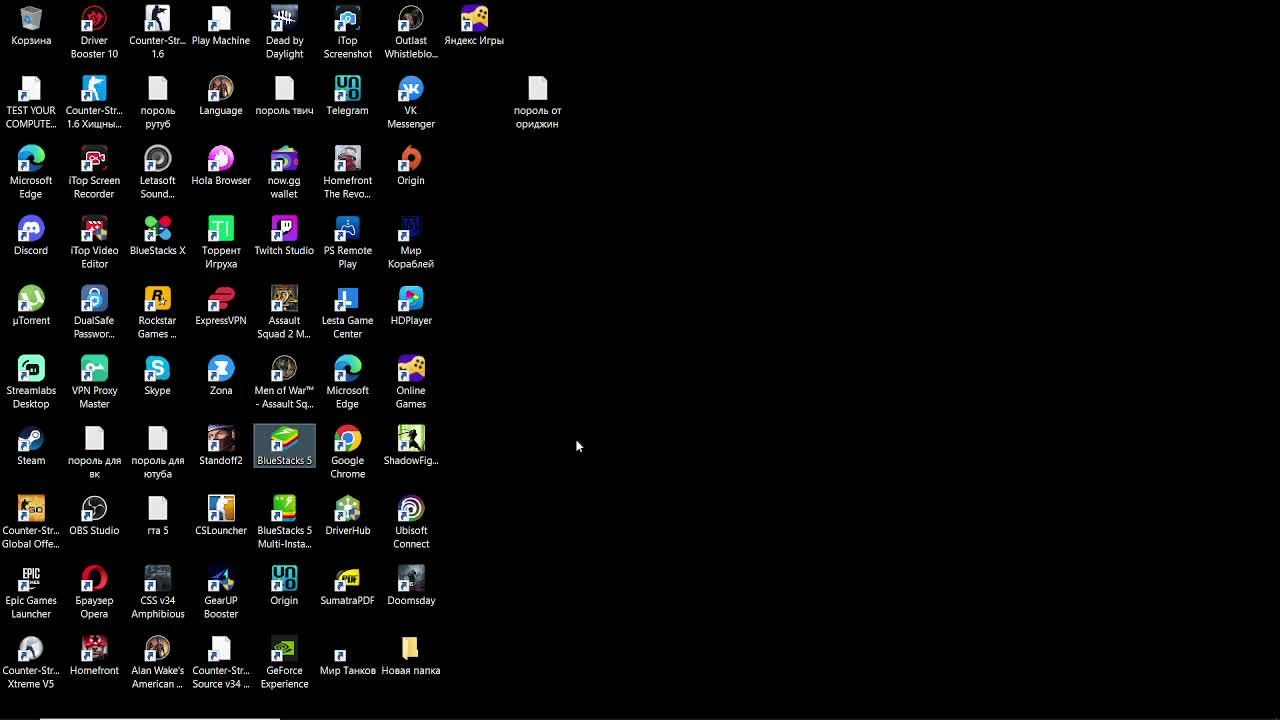
Task: Select the пороль рутуб text file
Action: pos(157,103)
